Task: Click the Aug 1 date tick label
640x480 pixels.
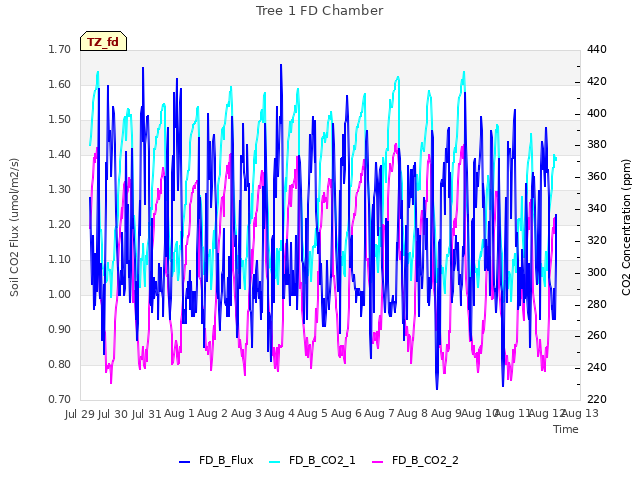Action: coord(180,414)
